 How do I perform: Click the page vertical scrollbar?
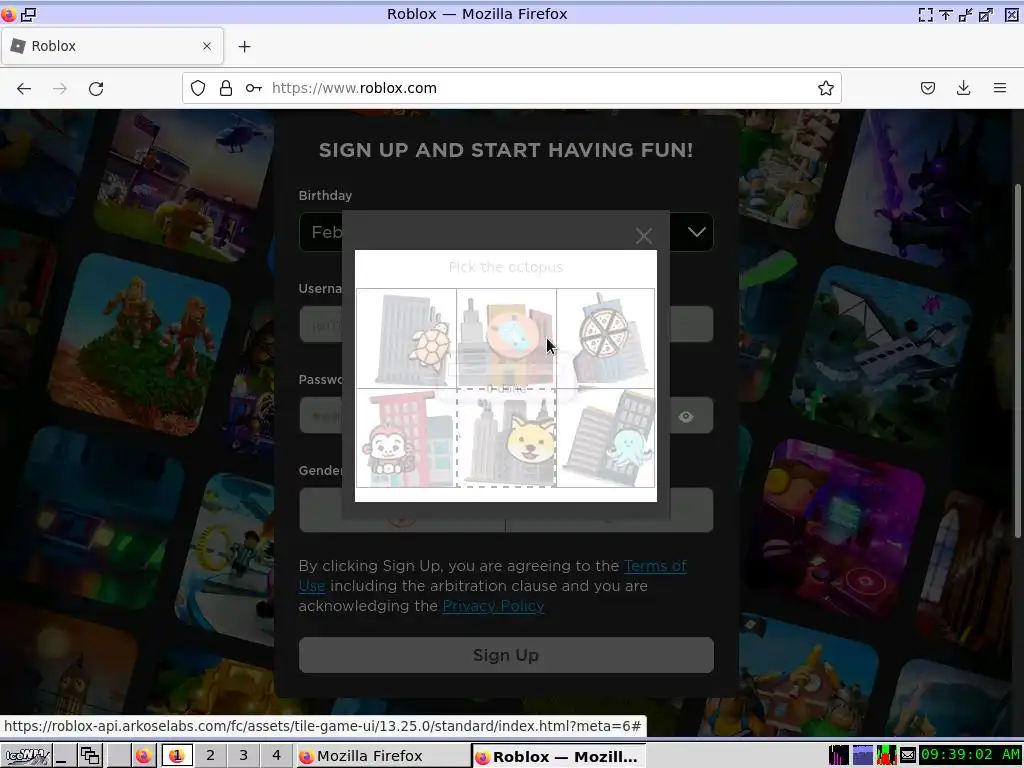pyautogui.click(x=1018, y=359)
